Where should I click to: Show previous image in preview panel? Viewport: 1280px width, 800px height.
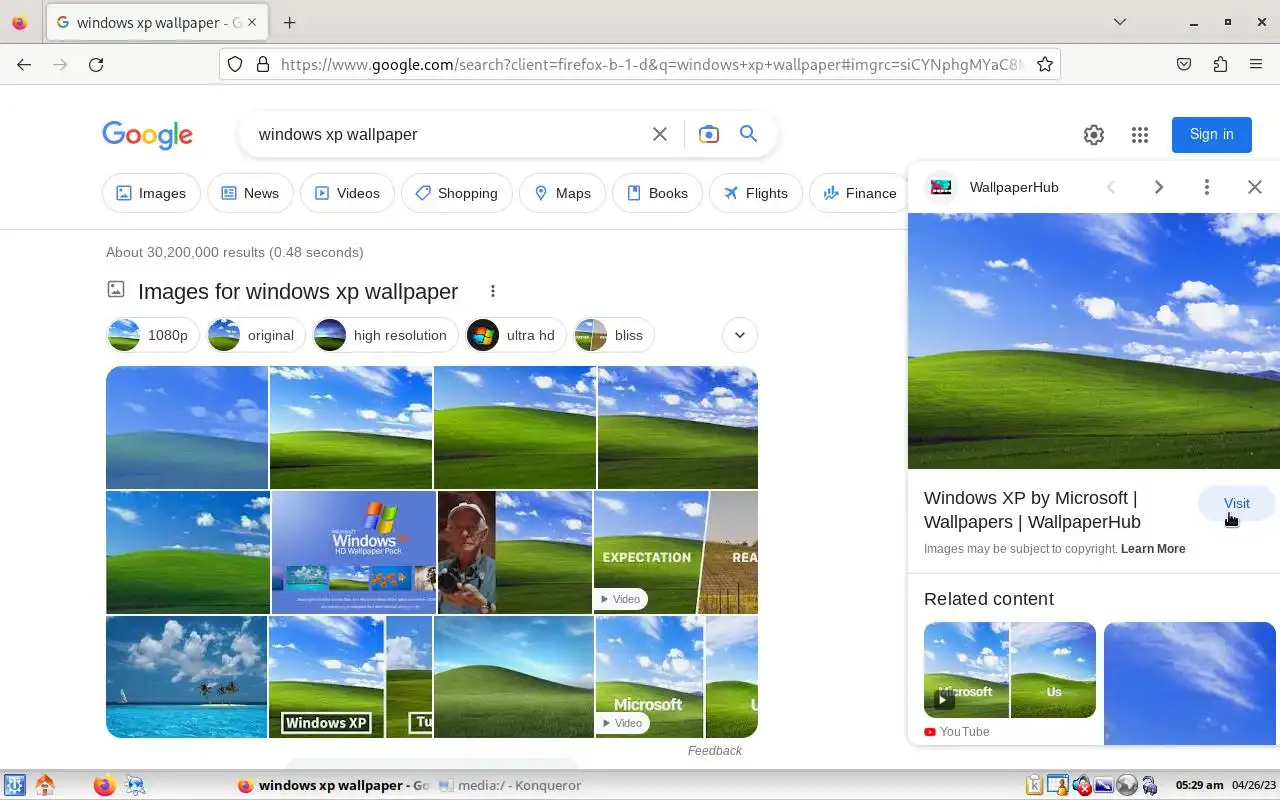1111,187
